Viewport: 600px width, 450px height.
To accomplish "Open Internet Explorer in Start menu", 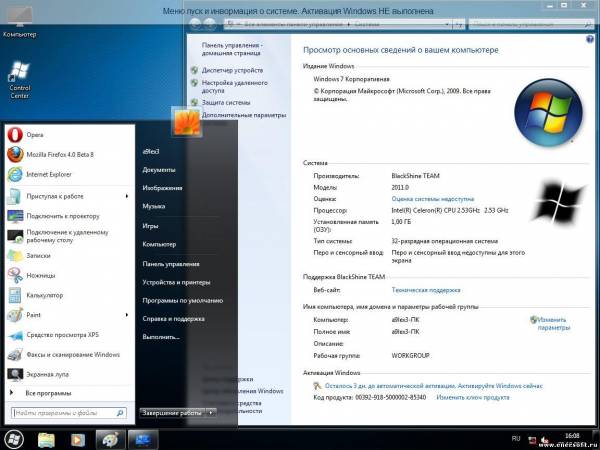I will 69,174.
